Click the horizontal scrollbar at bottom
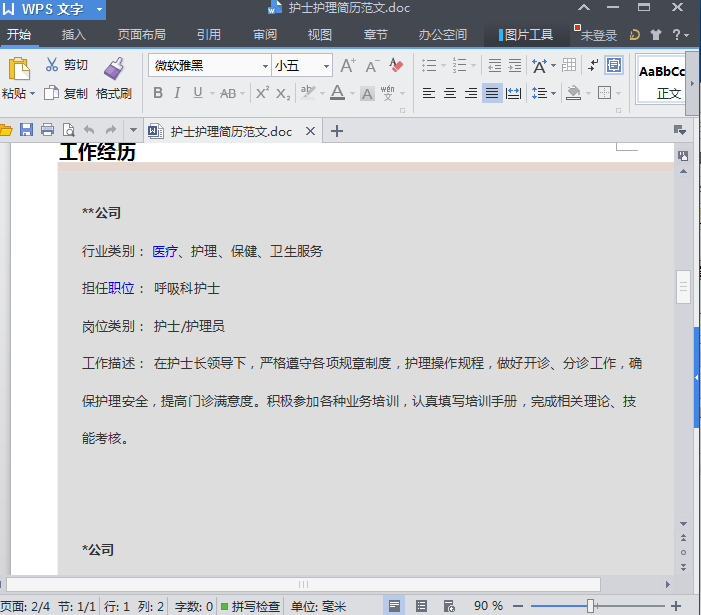701x615 pixels. [x=303, y=584]
